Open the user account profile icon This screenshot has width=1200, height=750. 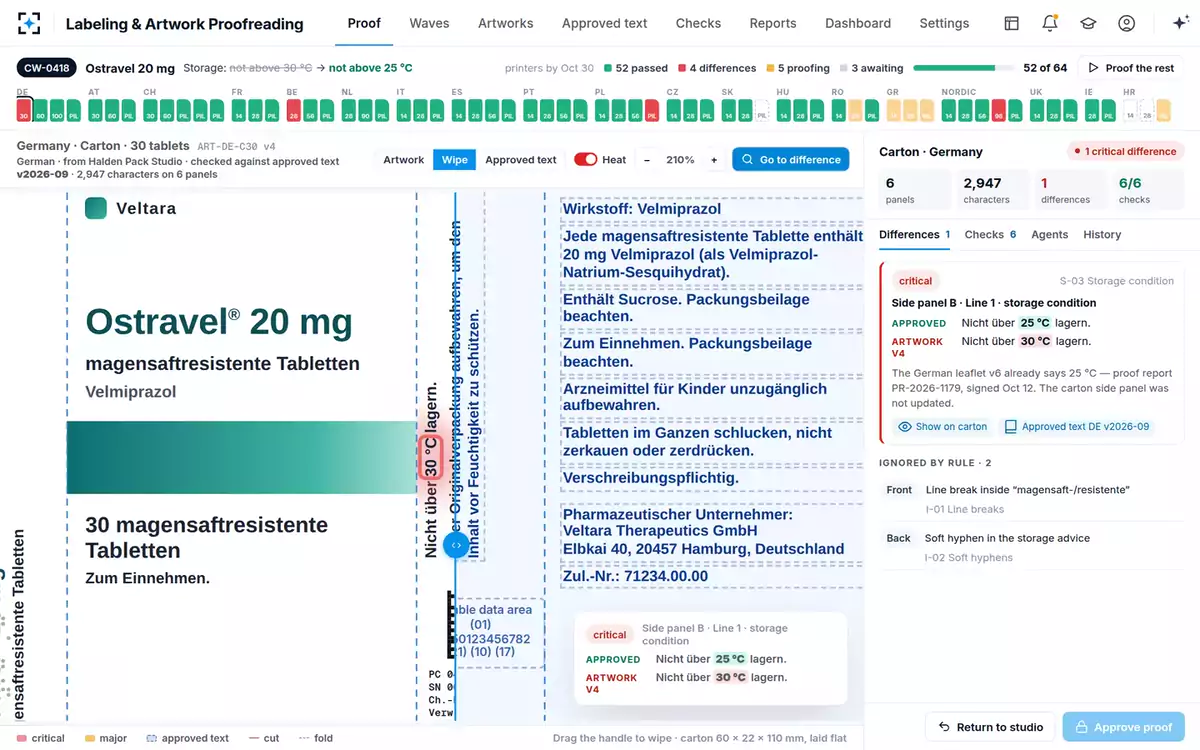1126,23
